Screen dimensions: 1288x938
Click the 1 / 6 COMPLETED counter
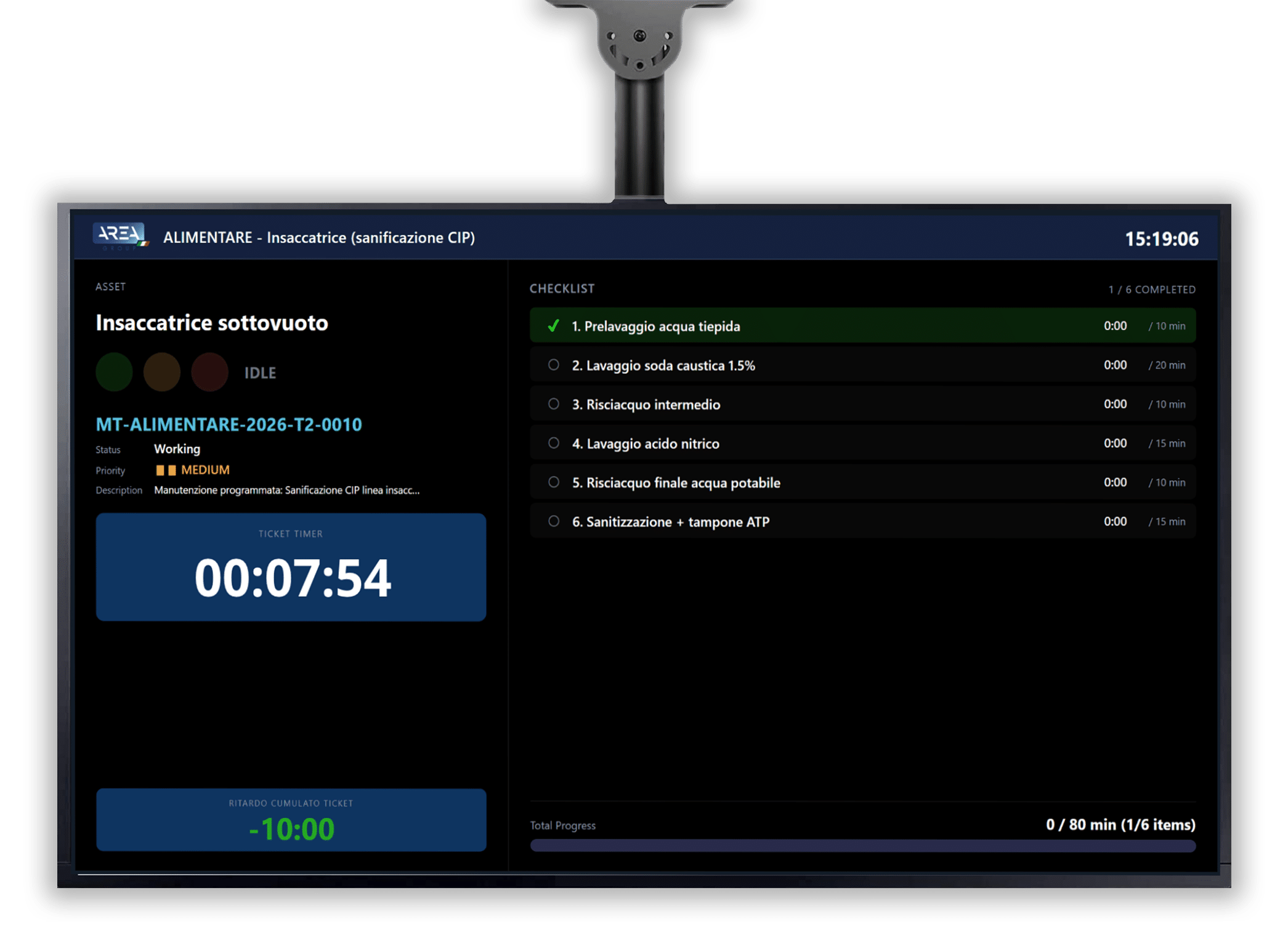point(1152,289)
